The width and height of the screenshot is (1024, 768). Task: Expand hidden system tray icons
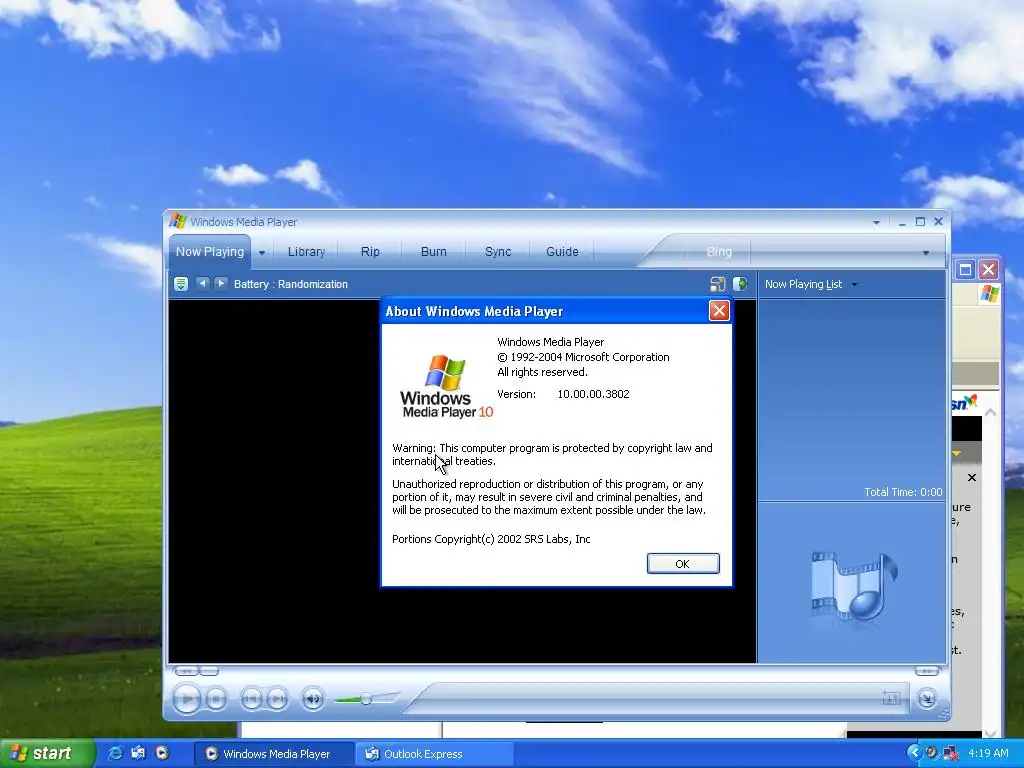[x=914, y=754]
